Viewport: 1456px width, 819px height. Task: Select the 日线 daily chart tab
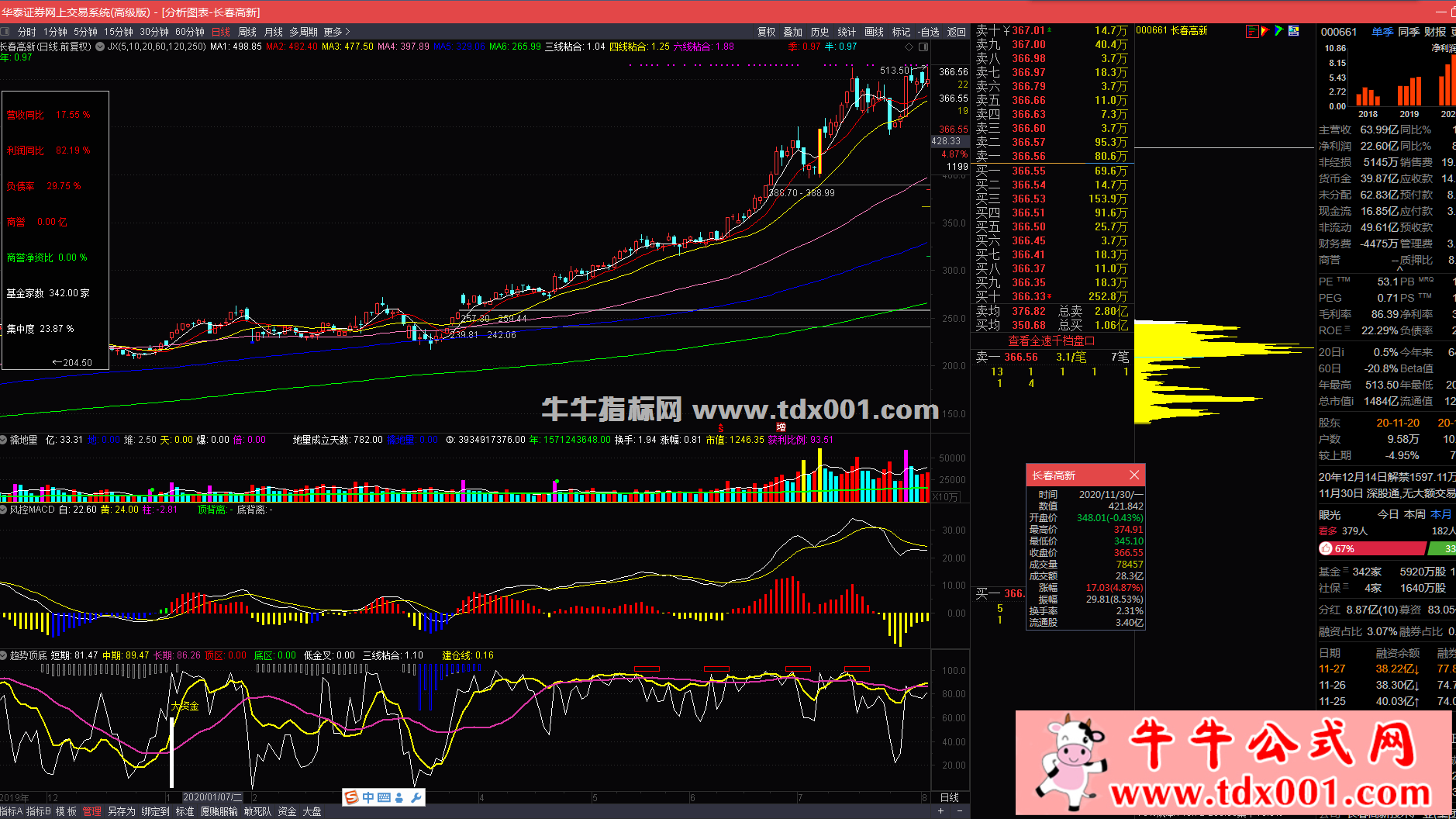(x=221, y=32)
